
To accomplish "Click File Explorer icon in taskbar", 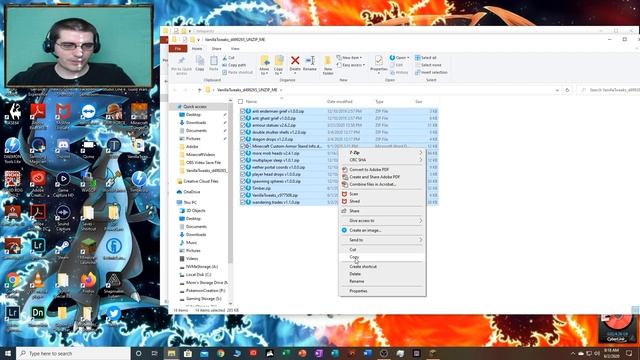I will point(171,353).
